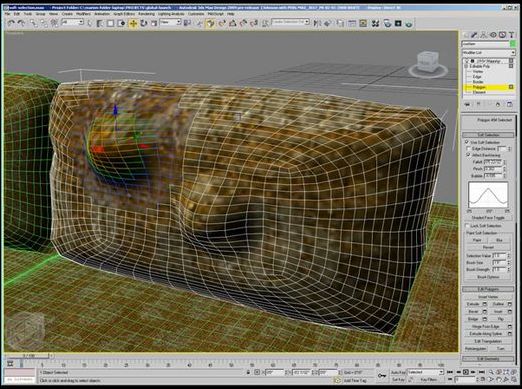Open the Named Selection Sets dropdown
The image size is (522, 389).
(290, 22)
